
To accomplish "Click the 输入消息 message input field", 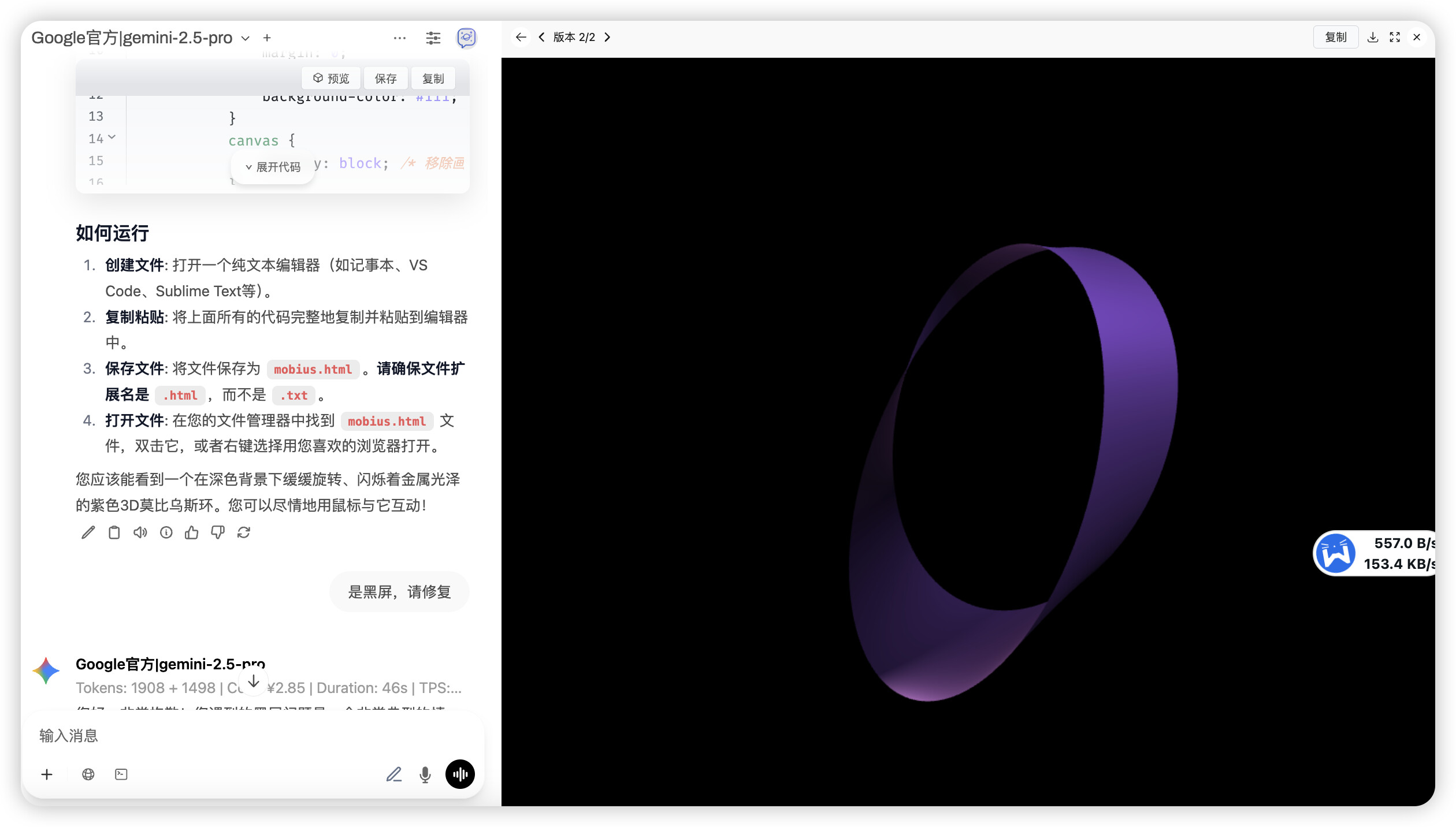I will pos(253,736).
